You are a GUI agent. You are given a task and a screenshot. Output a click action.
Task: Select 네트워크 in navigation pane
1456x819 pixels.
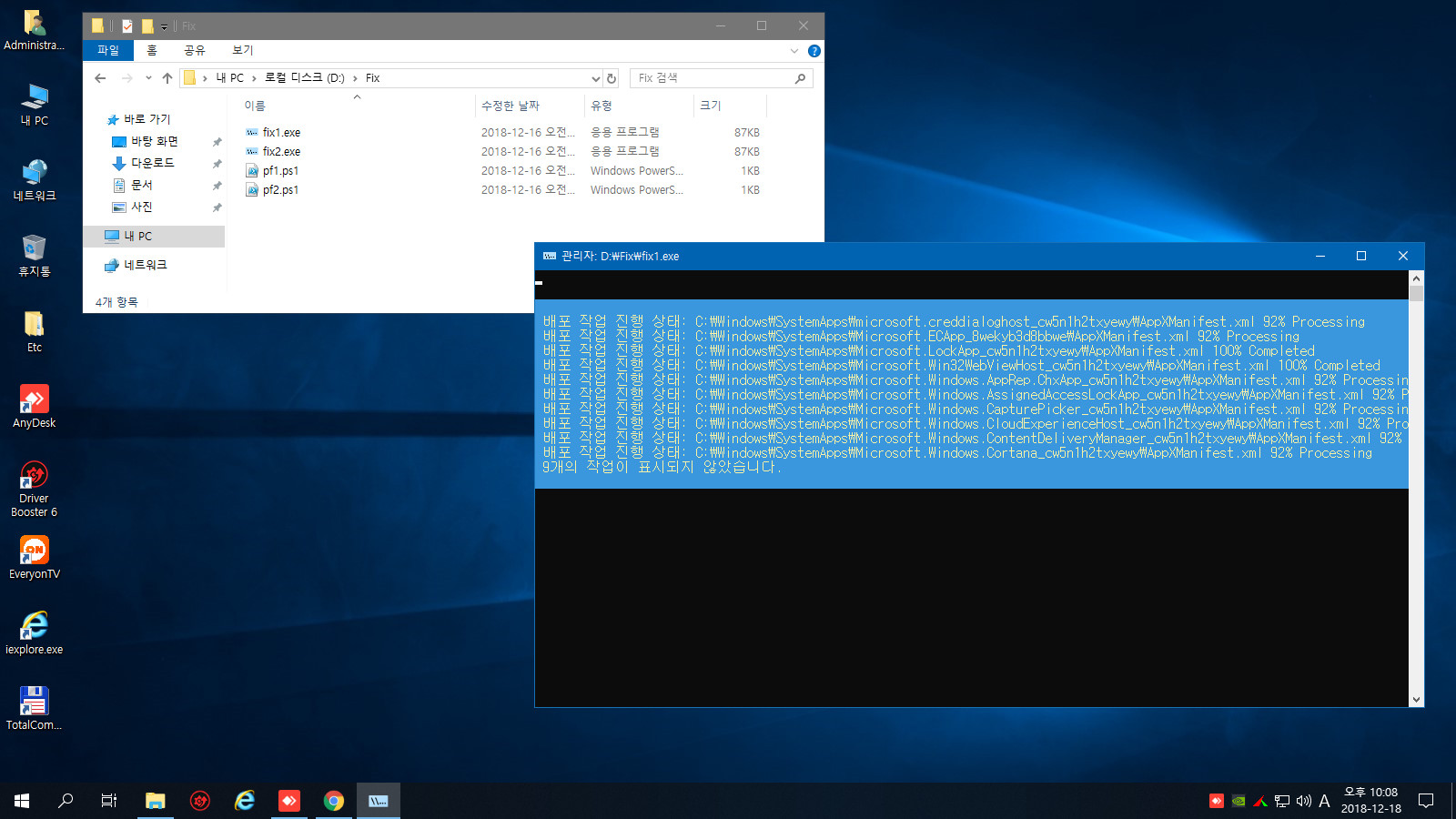coord(145,265)
